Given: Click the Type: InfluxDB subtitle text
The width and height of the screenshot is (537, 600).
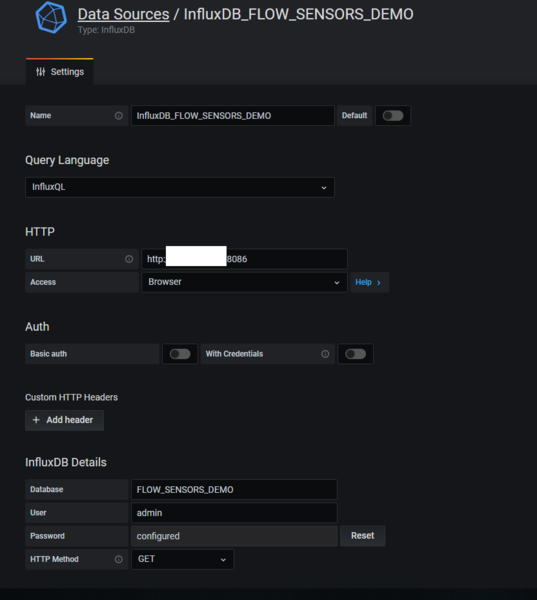Looking at the screenshot, I should (x=106, y=30).
